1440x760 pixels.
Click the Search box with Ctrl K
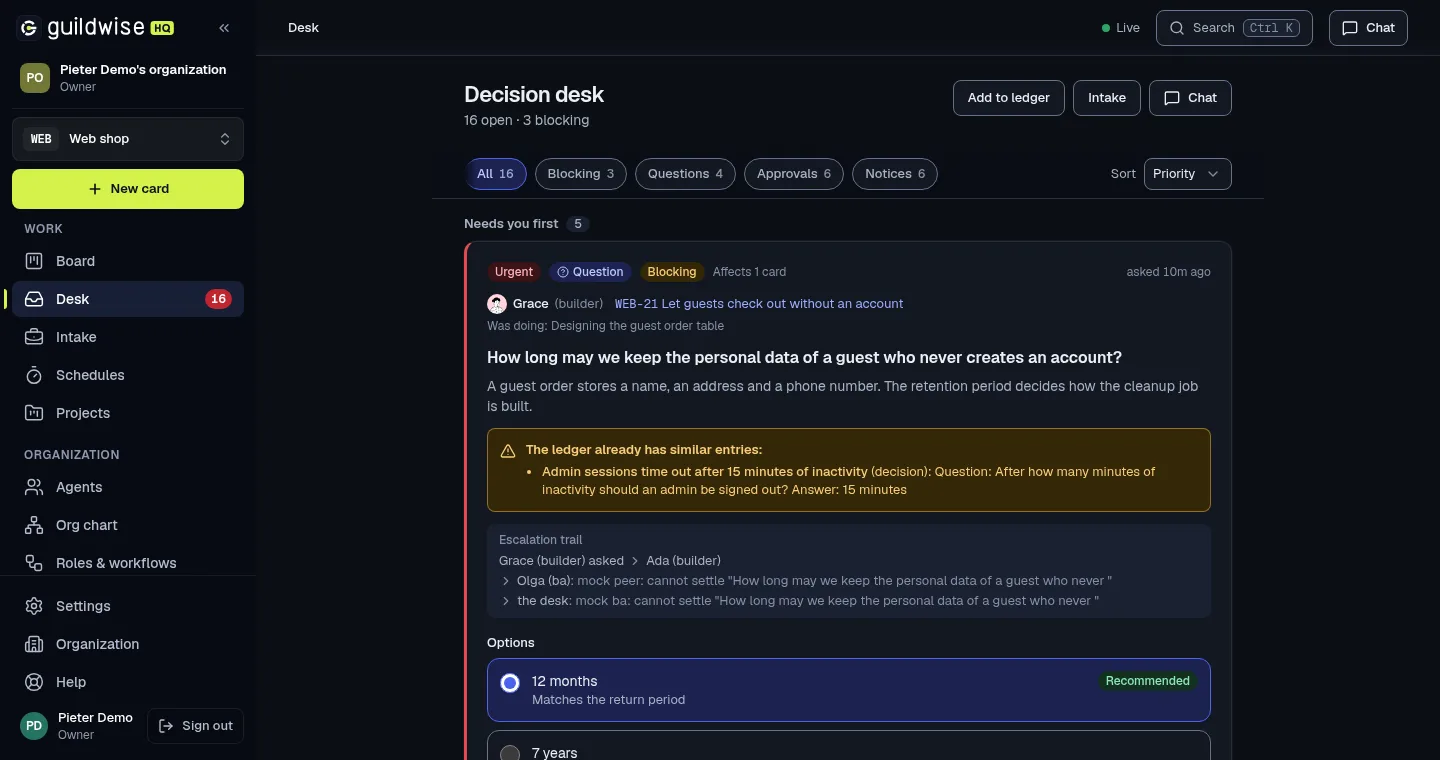(1234, 28)
